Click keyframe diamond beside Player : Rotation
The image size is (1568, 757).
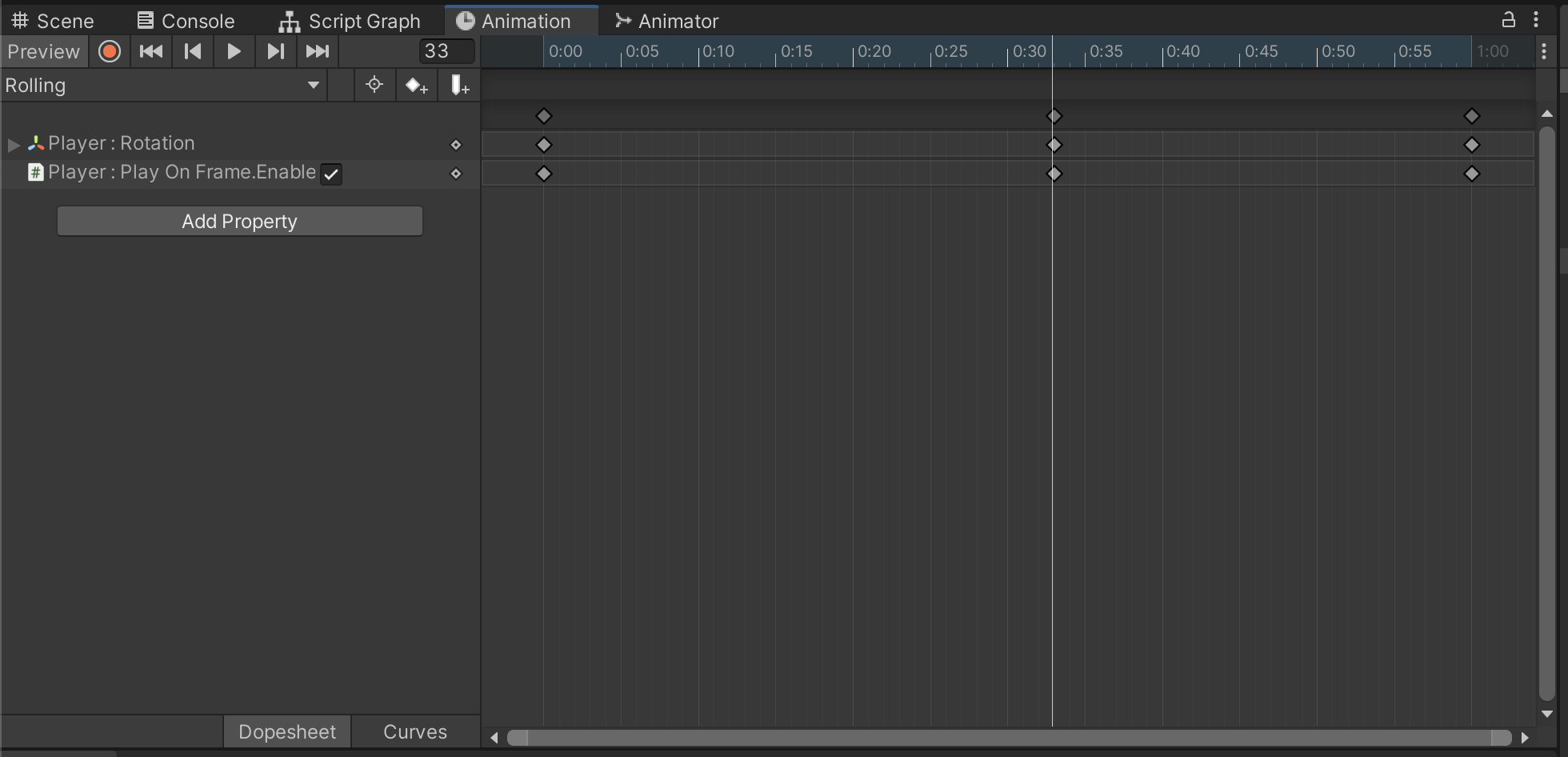pos(456,145)
